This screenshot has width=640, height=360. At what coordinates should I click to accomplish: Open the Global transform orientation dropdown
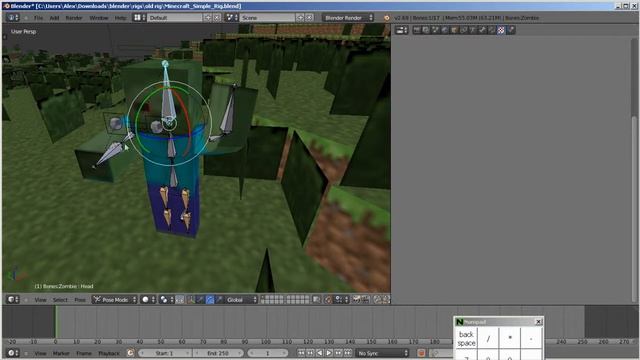241,300
